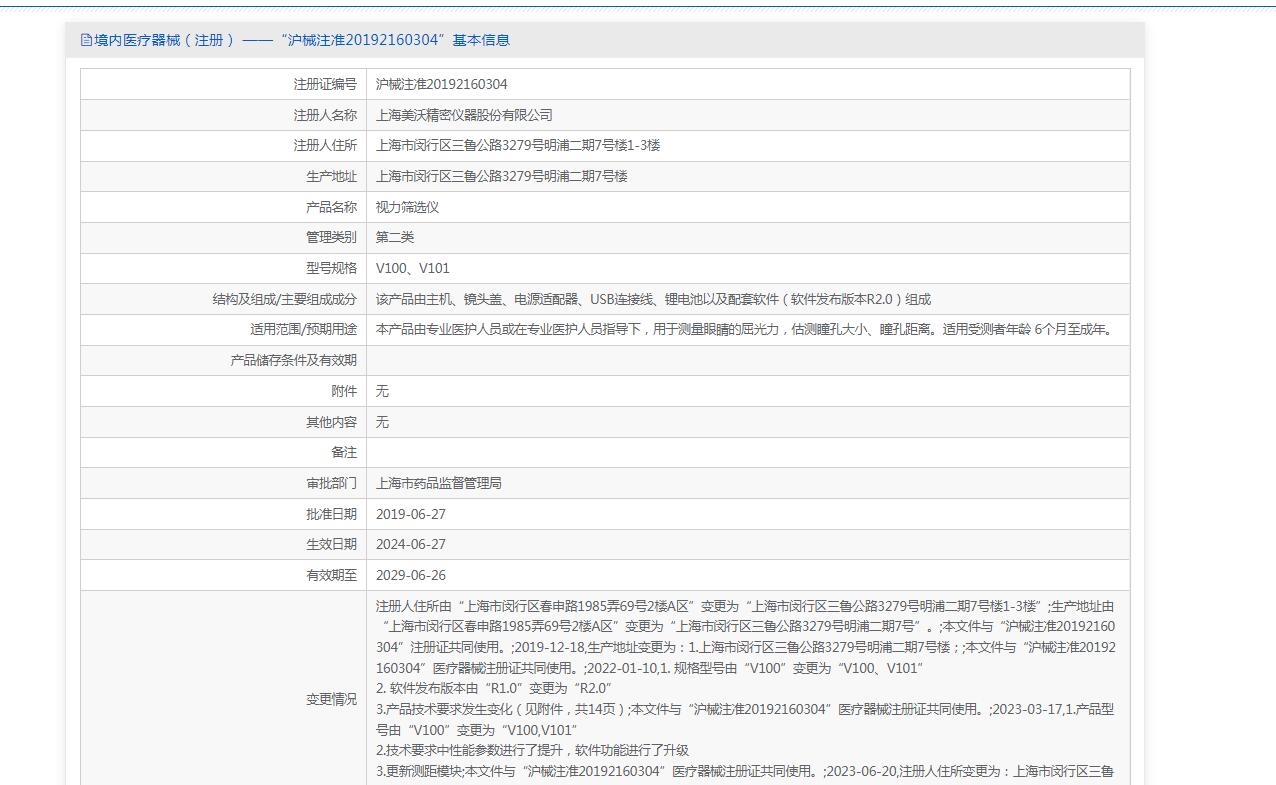Click the empty 产品储存条件及有效期 value cell

point(747,360)
